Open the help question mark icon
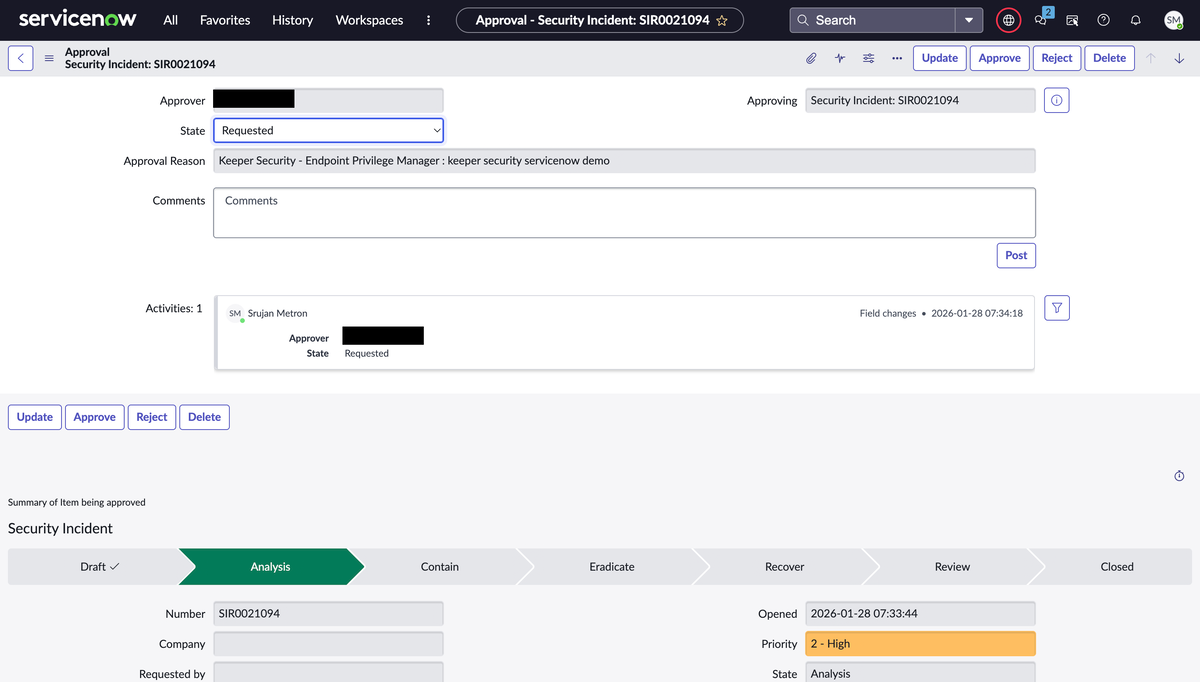This screenshot has height=682, width=1200. point(1103,20)
